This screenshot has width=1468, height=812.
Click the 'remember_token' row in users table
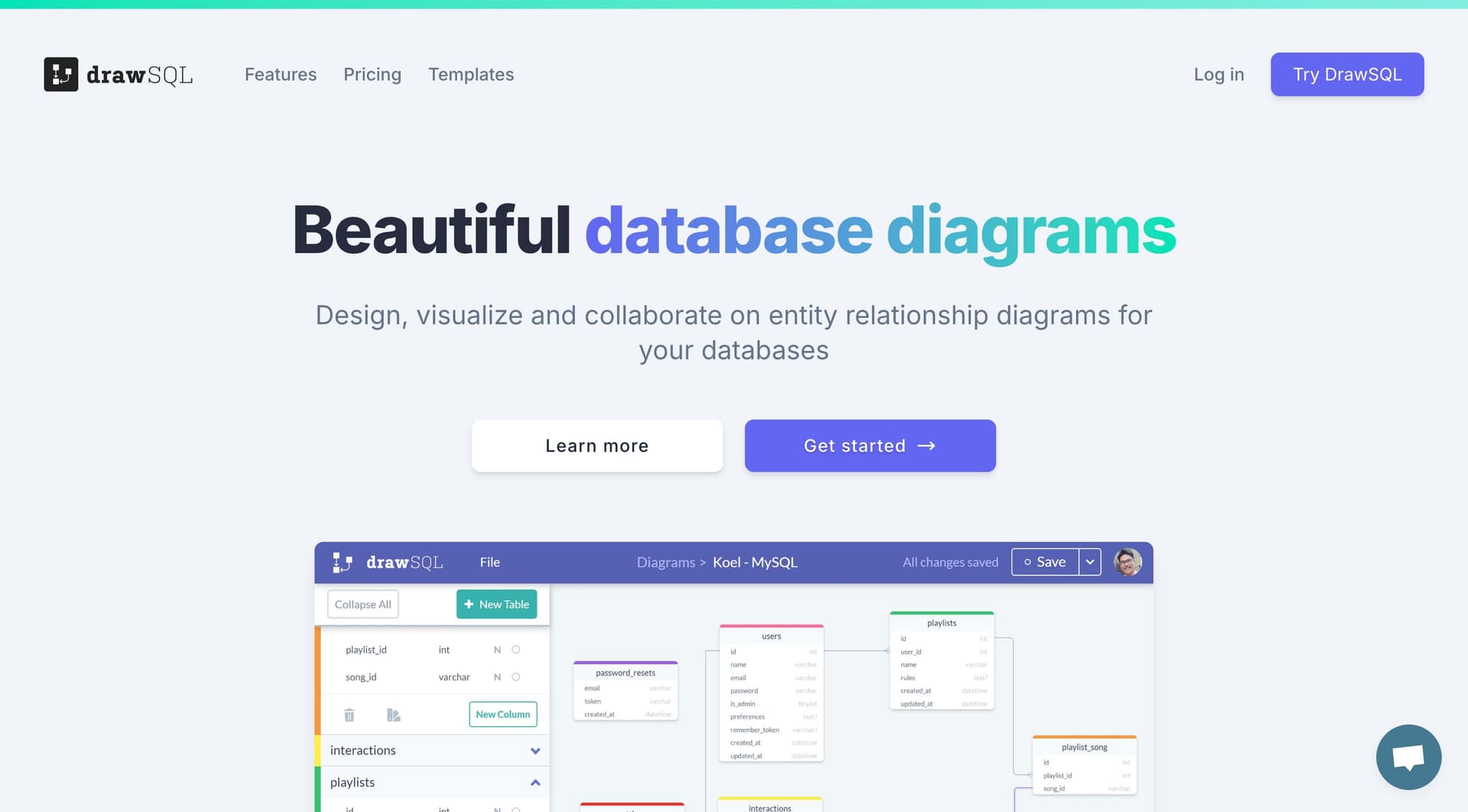(x=771, y=729)
